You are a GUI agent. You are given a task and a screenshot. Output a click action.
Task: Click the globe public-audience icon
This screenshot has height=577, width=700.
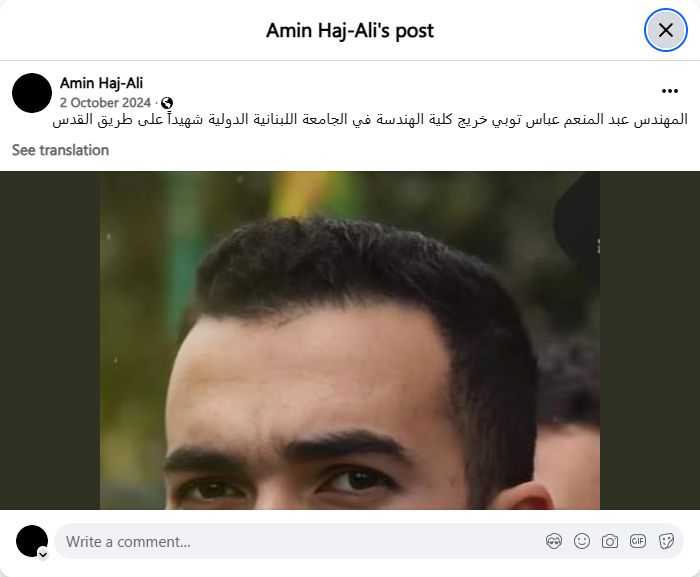[x=167, y=103]
